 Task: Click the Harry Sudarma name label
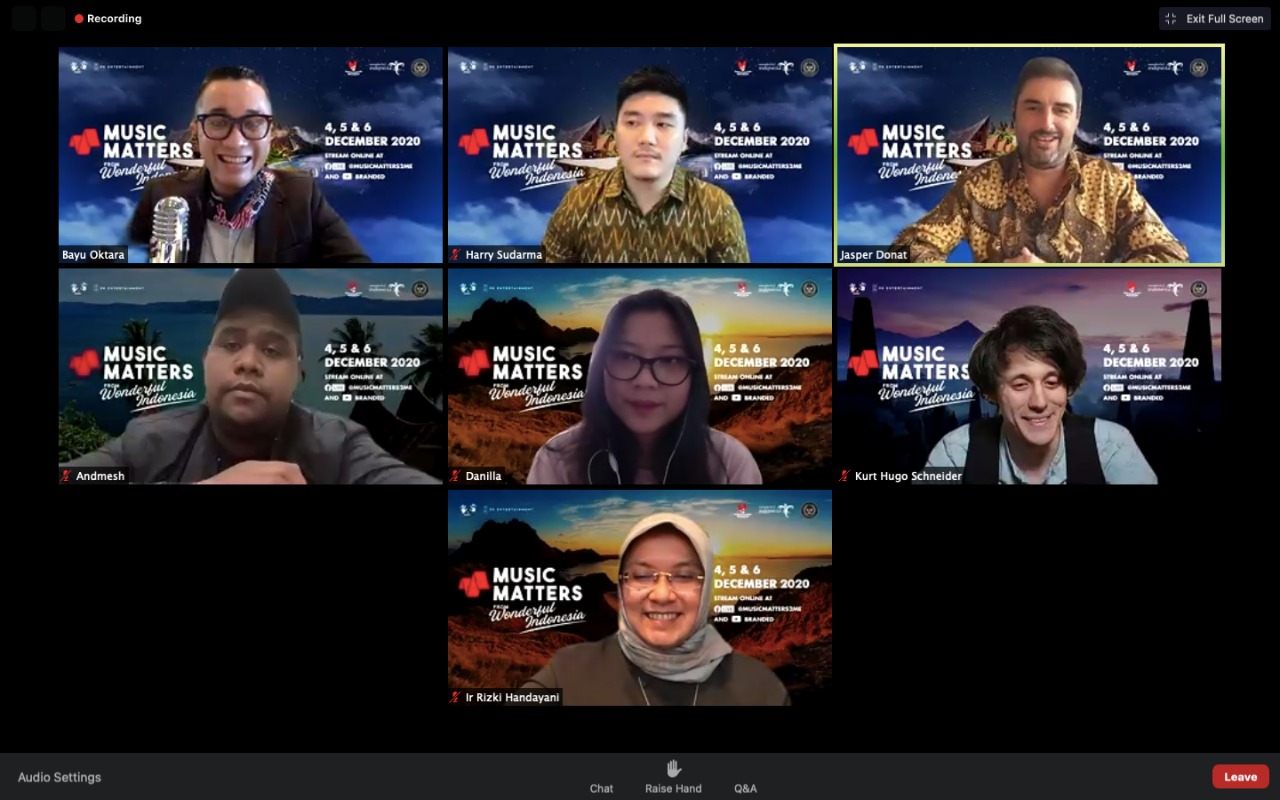tap(503, 255)
